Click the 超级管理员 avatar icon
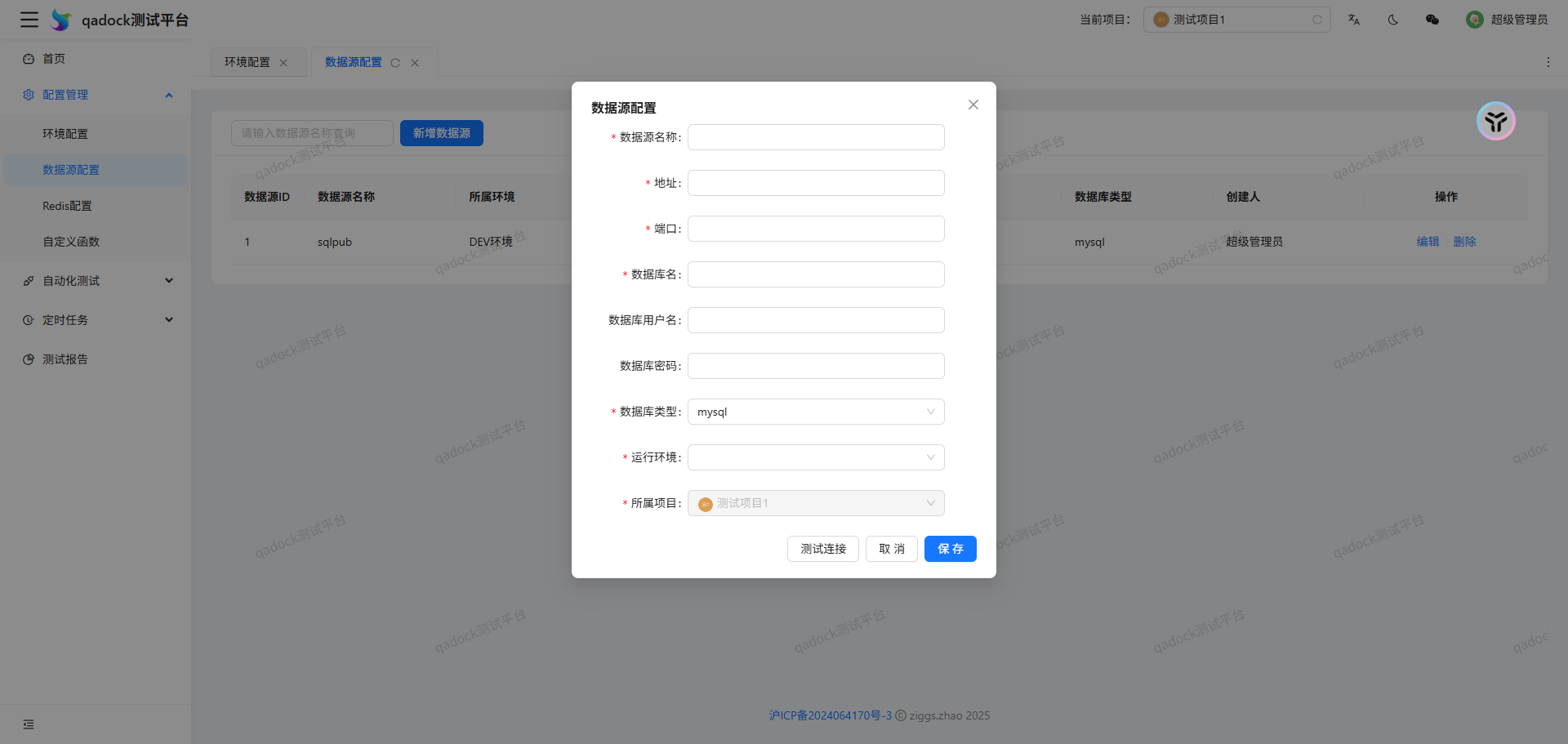The width and height of the screenshot is (1568, 744). pos(1475,20)
